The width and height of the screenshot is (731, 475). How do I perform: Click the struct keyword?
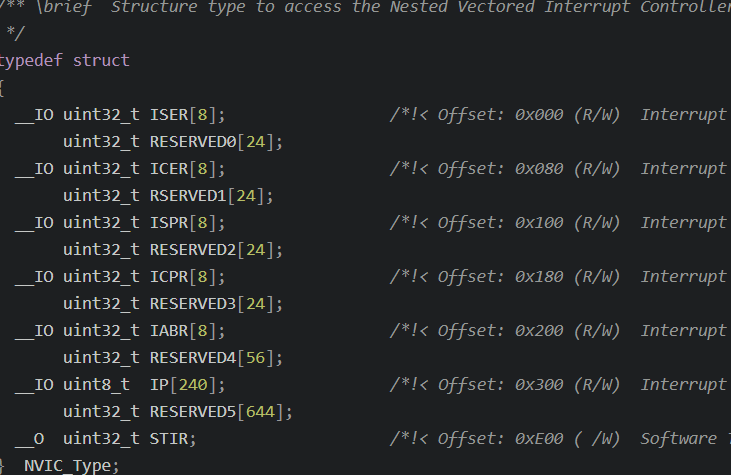pyautogui.click(x=101, y=61)
